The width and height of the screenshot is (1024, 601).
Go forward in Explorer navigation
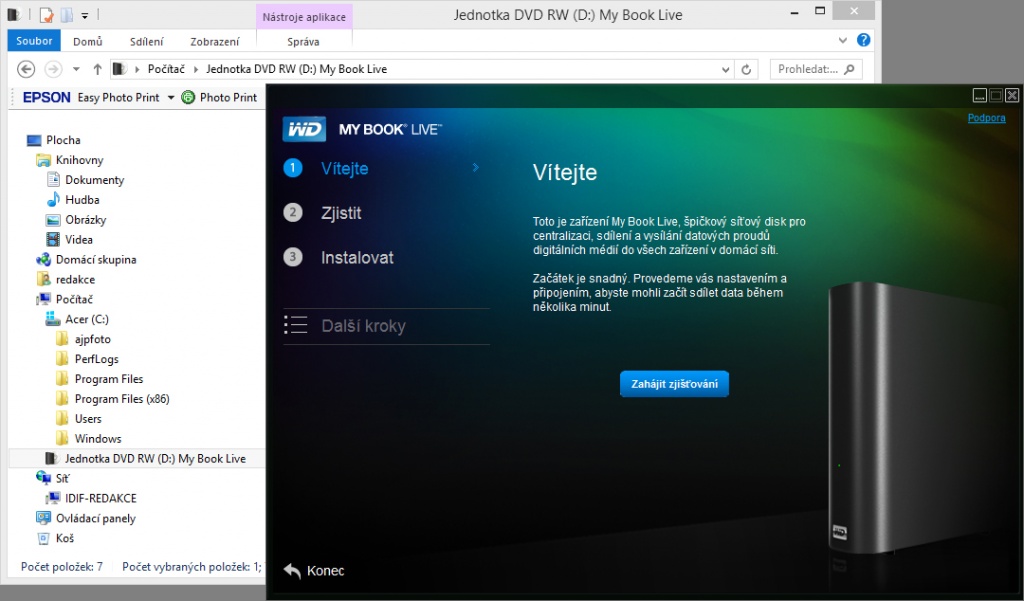[x=53, y=69]
